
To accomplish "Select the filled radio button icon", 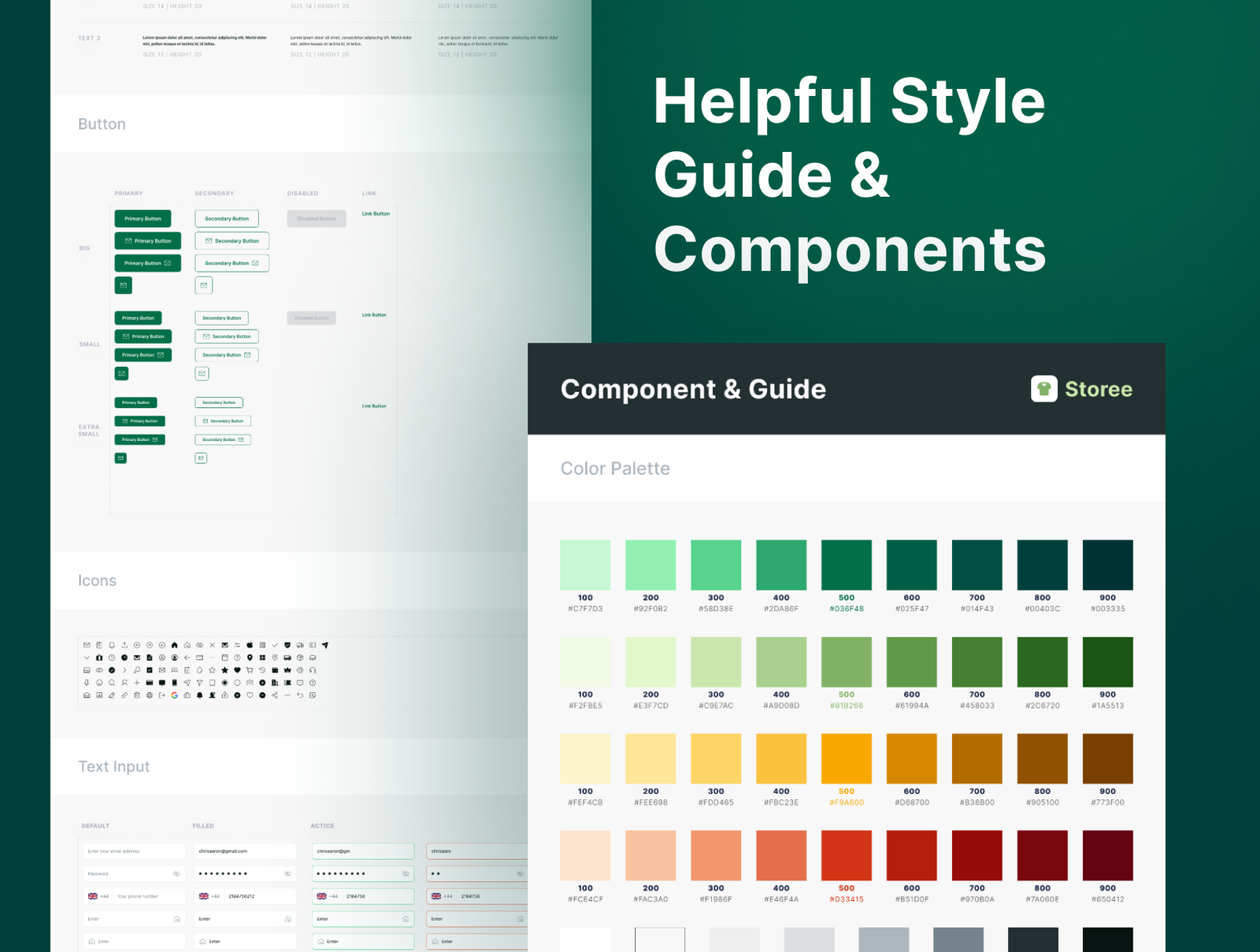I will pos(224,683).
